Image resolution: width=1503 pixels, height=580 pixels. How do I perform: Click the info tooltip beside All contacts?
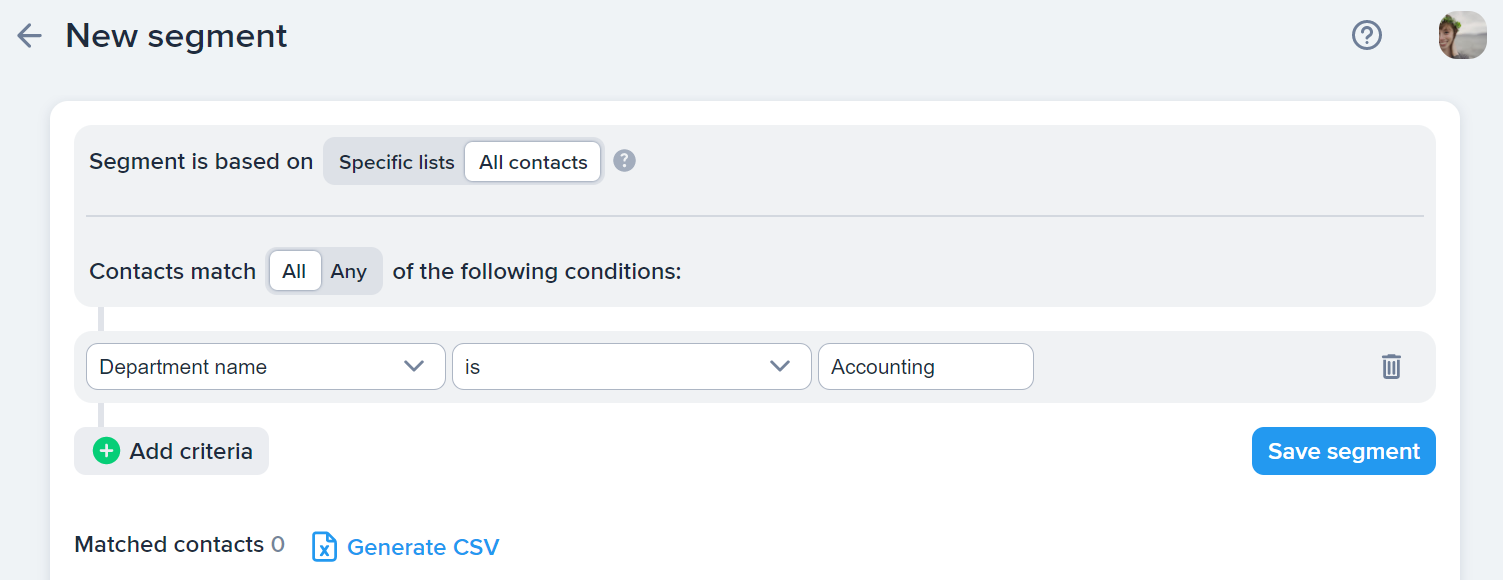[624, 161]
